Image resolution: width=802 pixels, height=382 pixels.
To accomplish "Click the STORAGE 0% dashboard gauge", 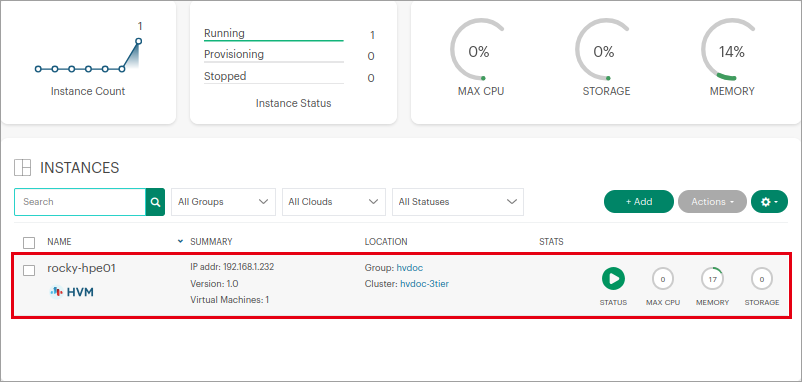I will pos(604,51).
